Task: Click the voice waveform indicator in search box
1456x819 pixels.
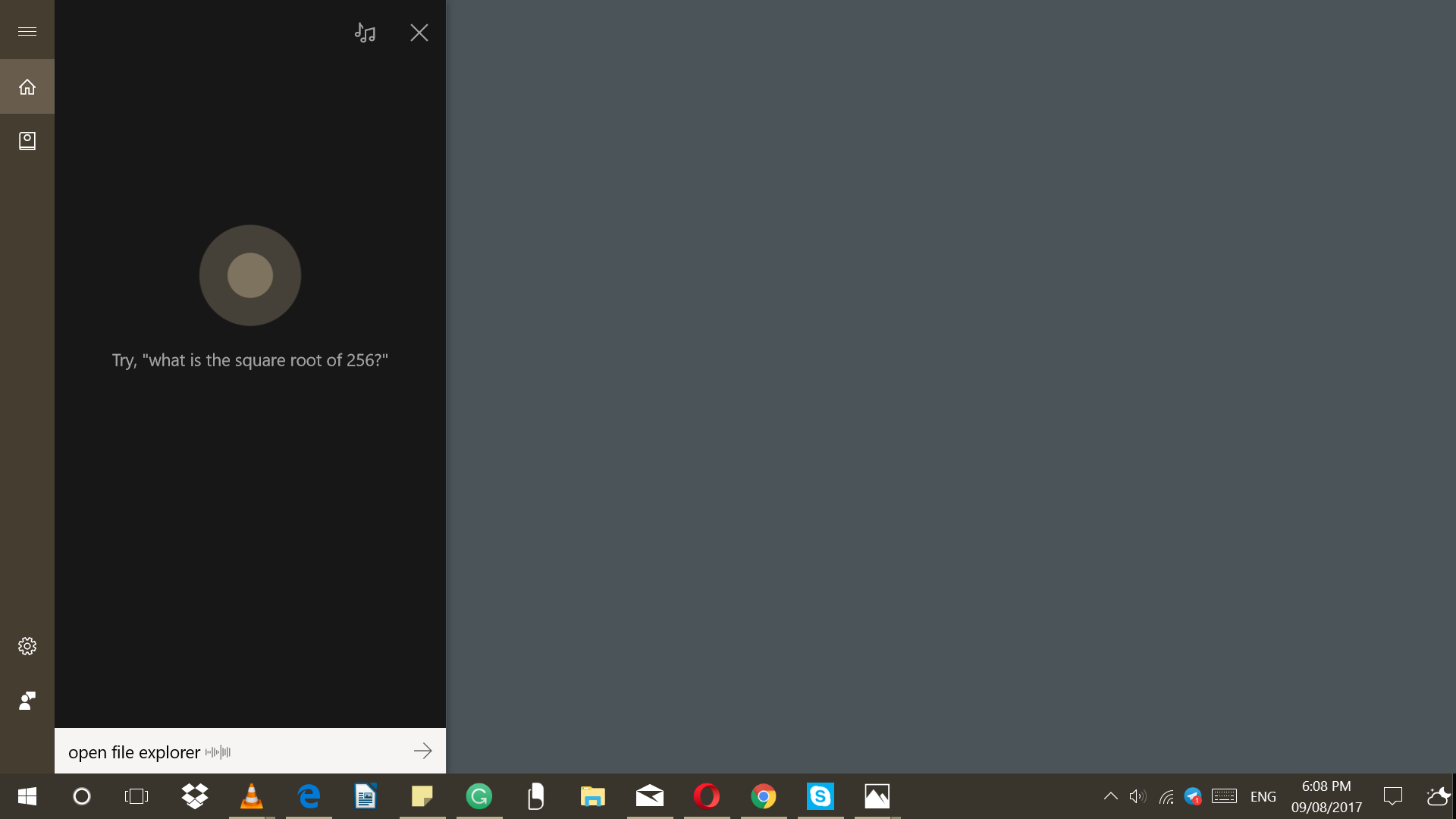Action: pos(218,752)
